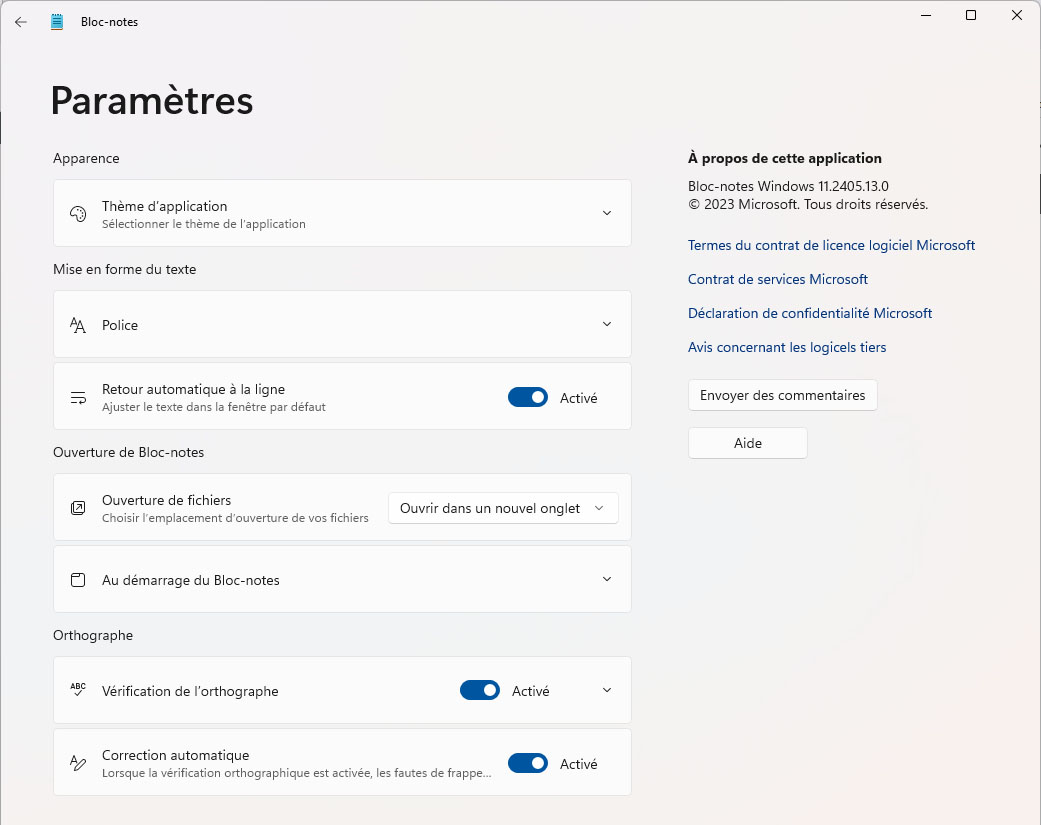Click the Ouverture de fichiers label
Screen dimensions: 1041x825
coord(167,500)
